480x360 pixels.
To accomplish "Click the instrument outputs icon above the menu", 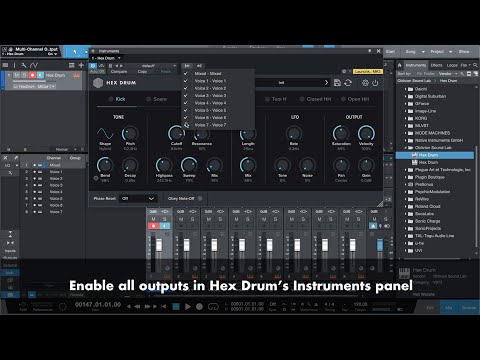I will [x=187, y=66].
